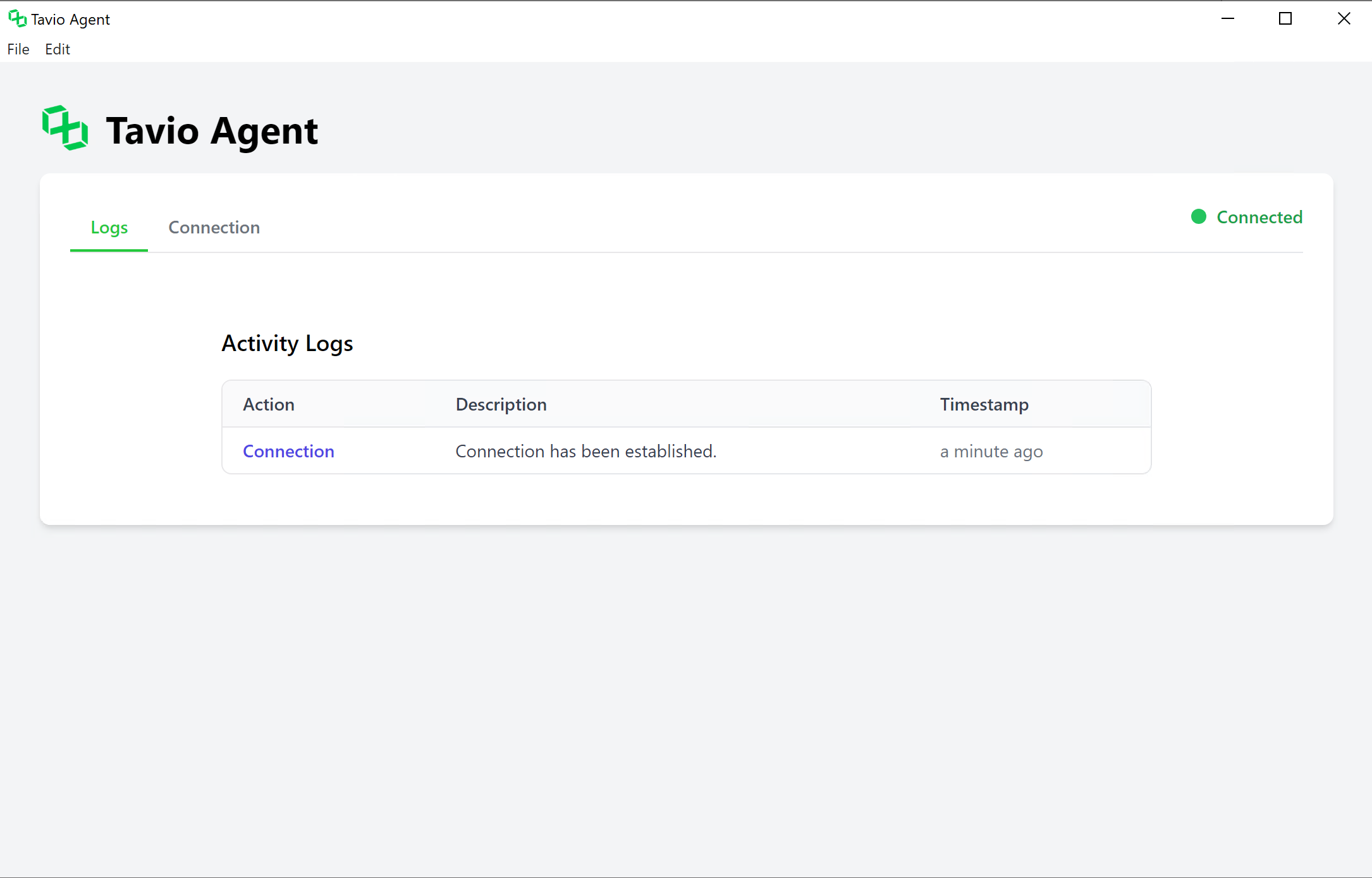The height and width of the screenshot is (878, 1372).
Task: Open the Connection action link in logs
Action: pos(288,451)
